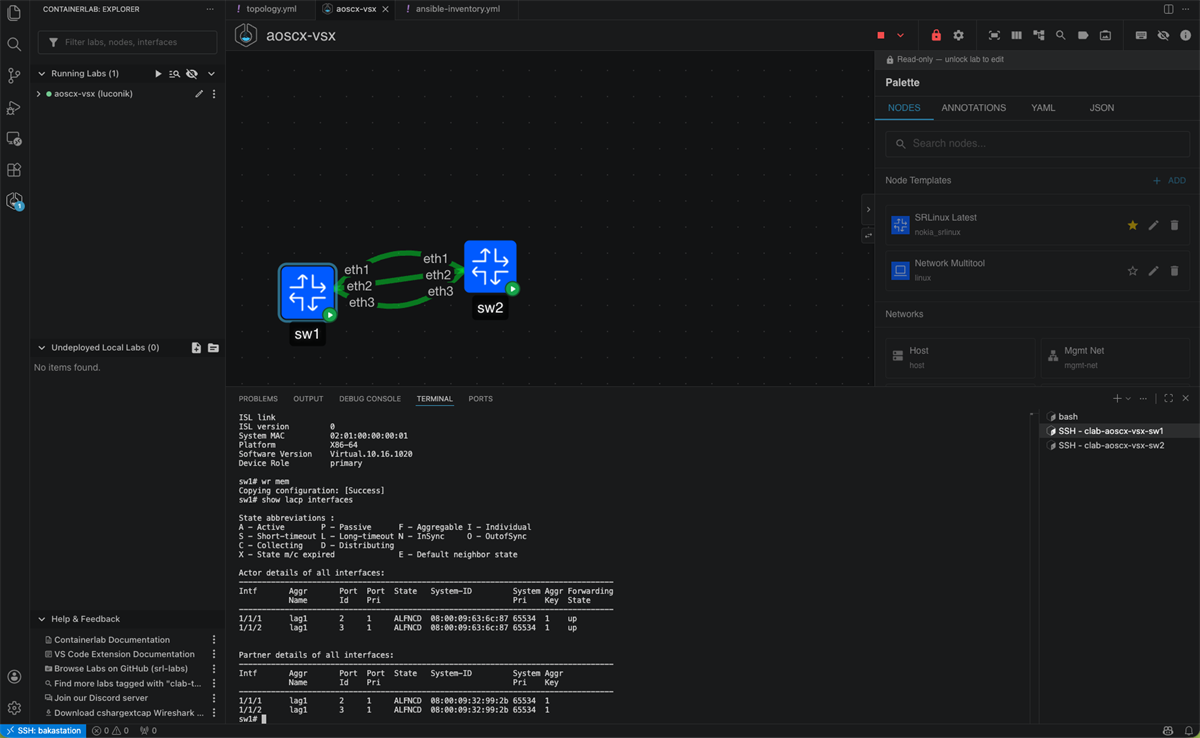Click deploy play icon in Running Labs
The image size is (1200, 738).
[158, 74]
